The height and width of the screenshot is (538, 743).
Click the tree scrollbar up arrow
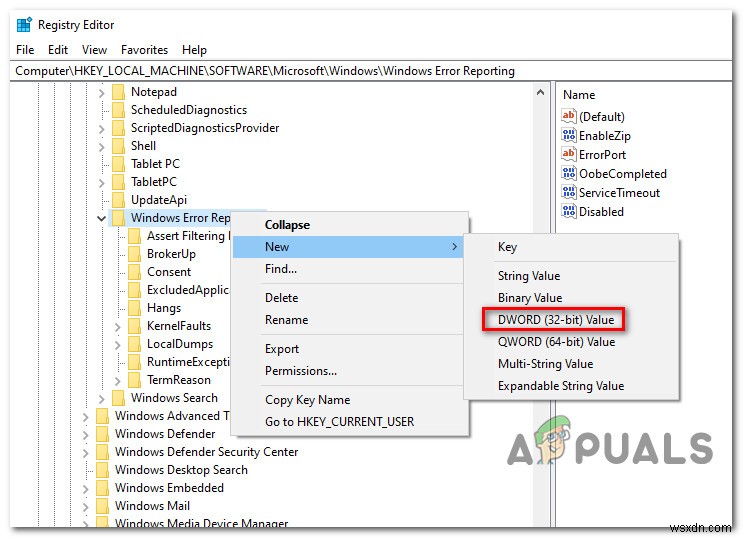(540, 92)
